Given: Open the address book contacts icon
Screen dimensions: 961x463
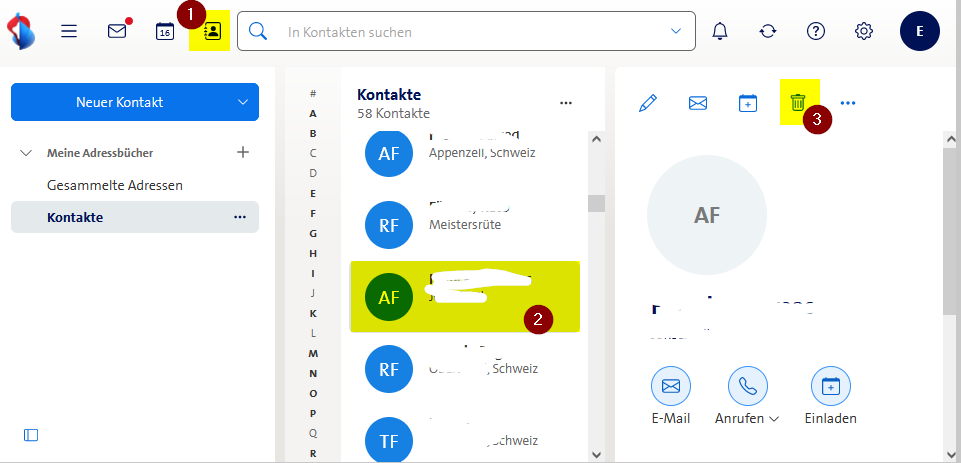Looking at the screenshot, I should point(213,31).
